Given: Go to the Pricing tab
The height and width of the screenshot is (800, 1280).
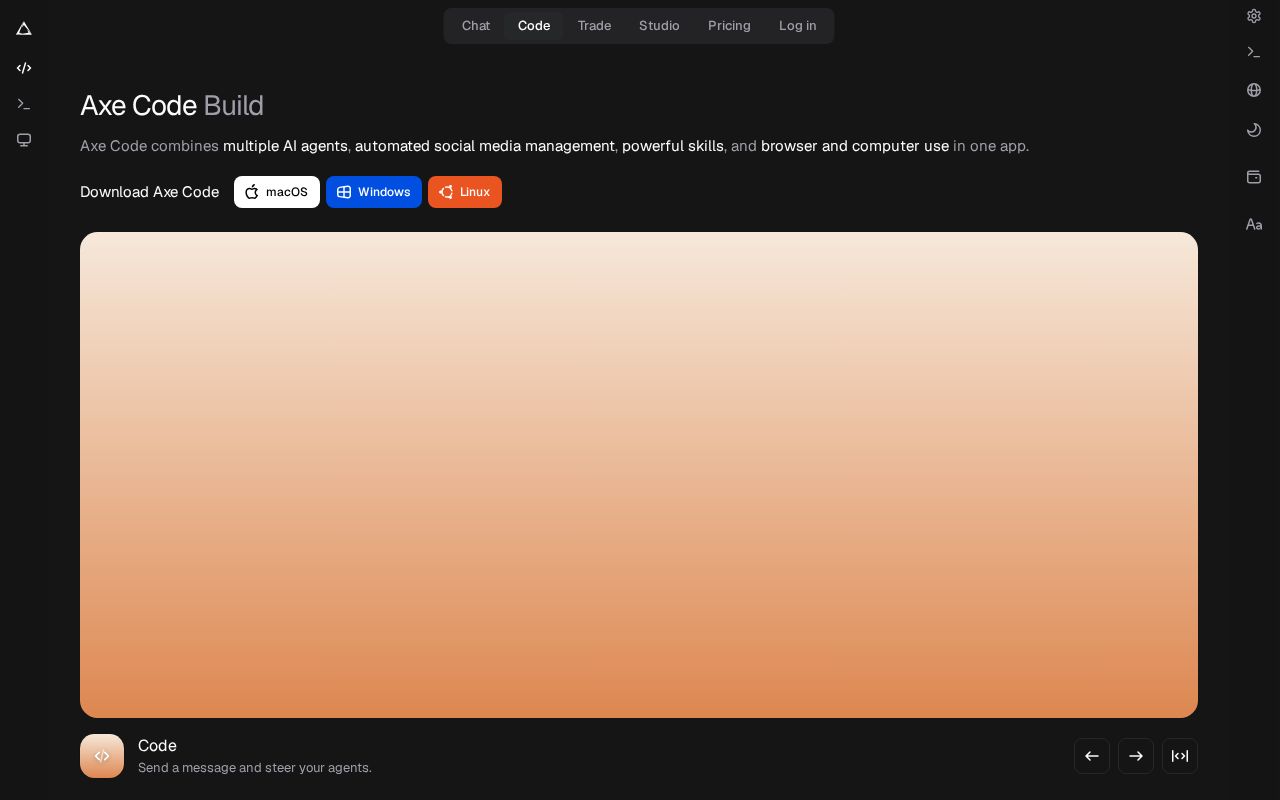Looking at the screenshot, I should [x=729, y=26].
